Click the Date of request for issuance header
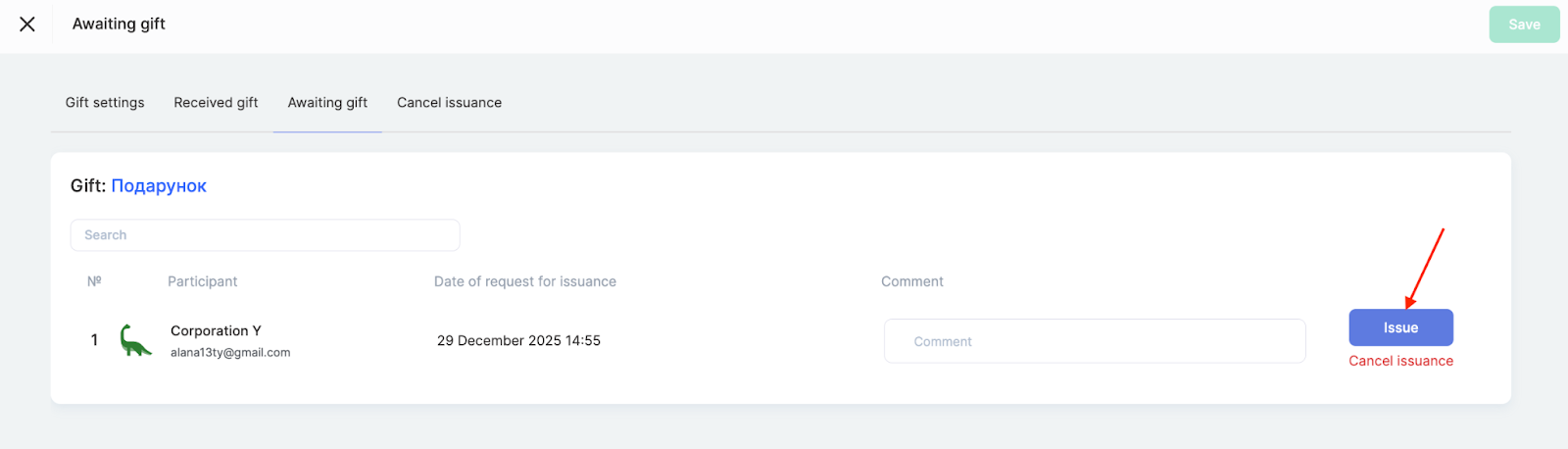1568x449 pixels. [524, 281]
